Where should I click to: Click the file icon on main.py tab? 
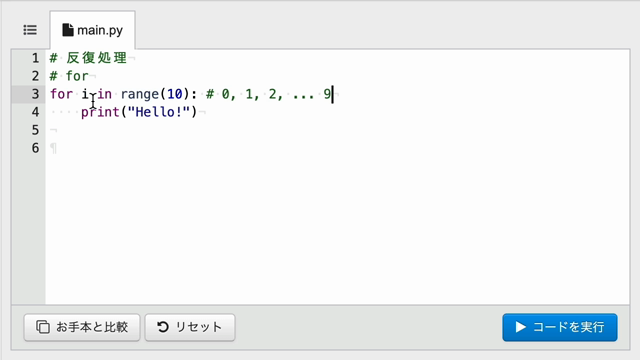coord(68,30)
